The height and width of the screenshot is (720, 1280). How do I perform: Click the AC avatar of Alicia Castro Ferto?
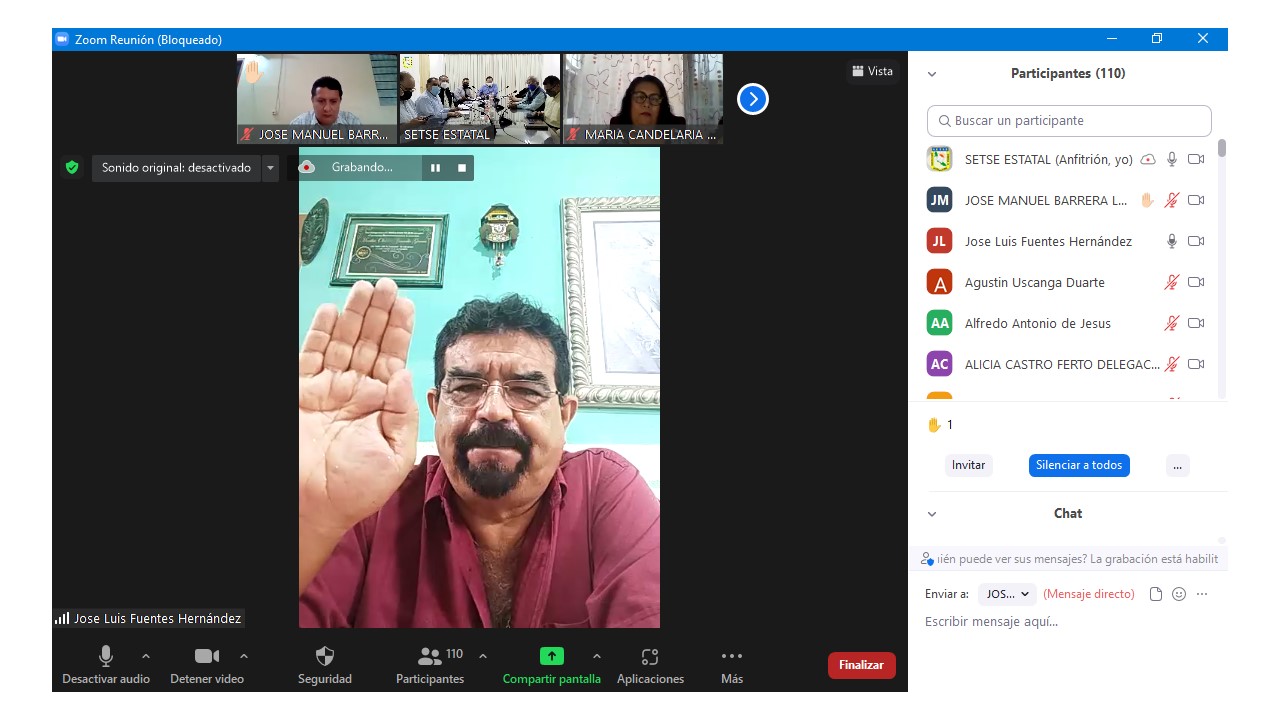[x=939, y=364]
